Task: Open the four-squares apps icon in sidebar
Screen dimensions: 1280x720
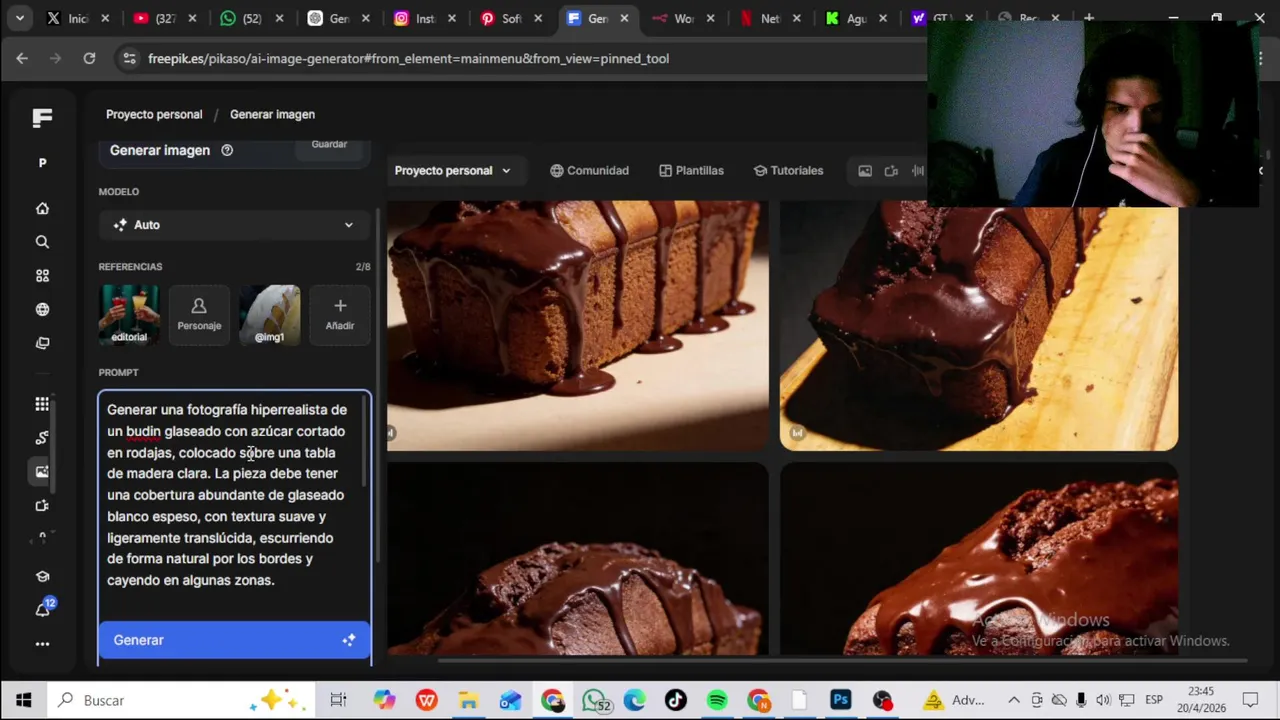Action: coord(42,276)
